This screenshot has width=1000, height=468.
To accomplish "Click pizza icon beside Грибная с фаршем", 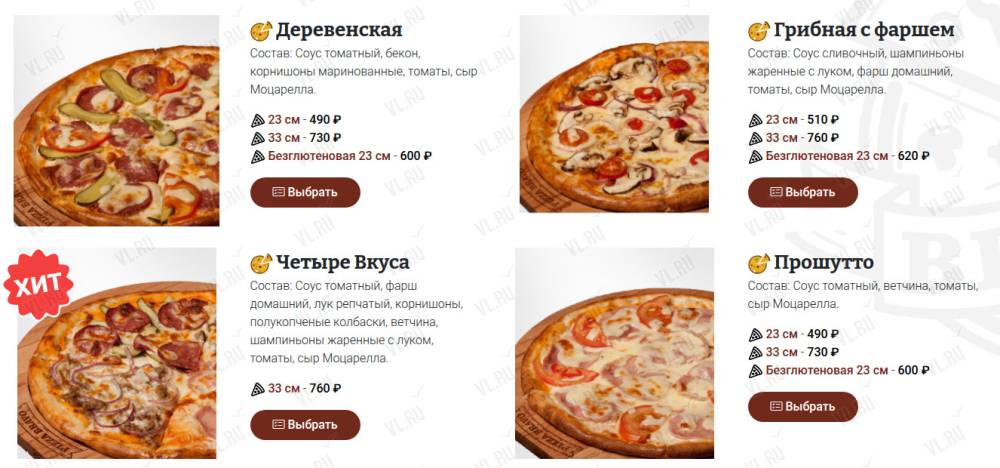I will tap(759, 31).
